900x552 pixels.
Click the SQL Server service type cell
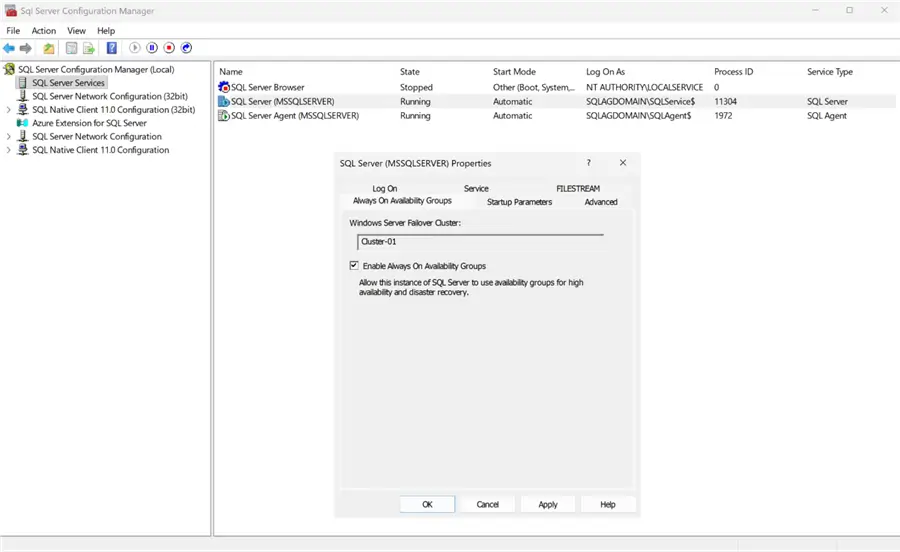(827, 102)
